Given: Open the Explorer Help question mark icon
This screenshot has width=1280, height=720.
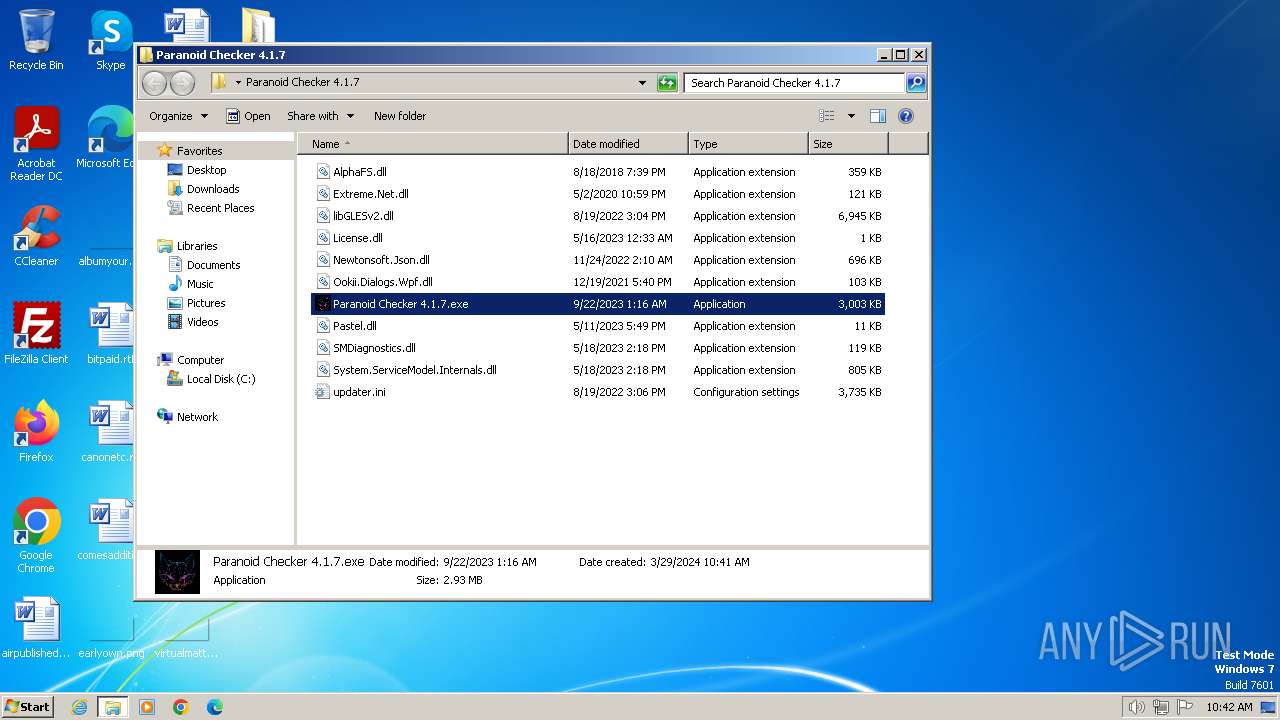Looking at the screenshot, I should (906, 116).
